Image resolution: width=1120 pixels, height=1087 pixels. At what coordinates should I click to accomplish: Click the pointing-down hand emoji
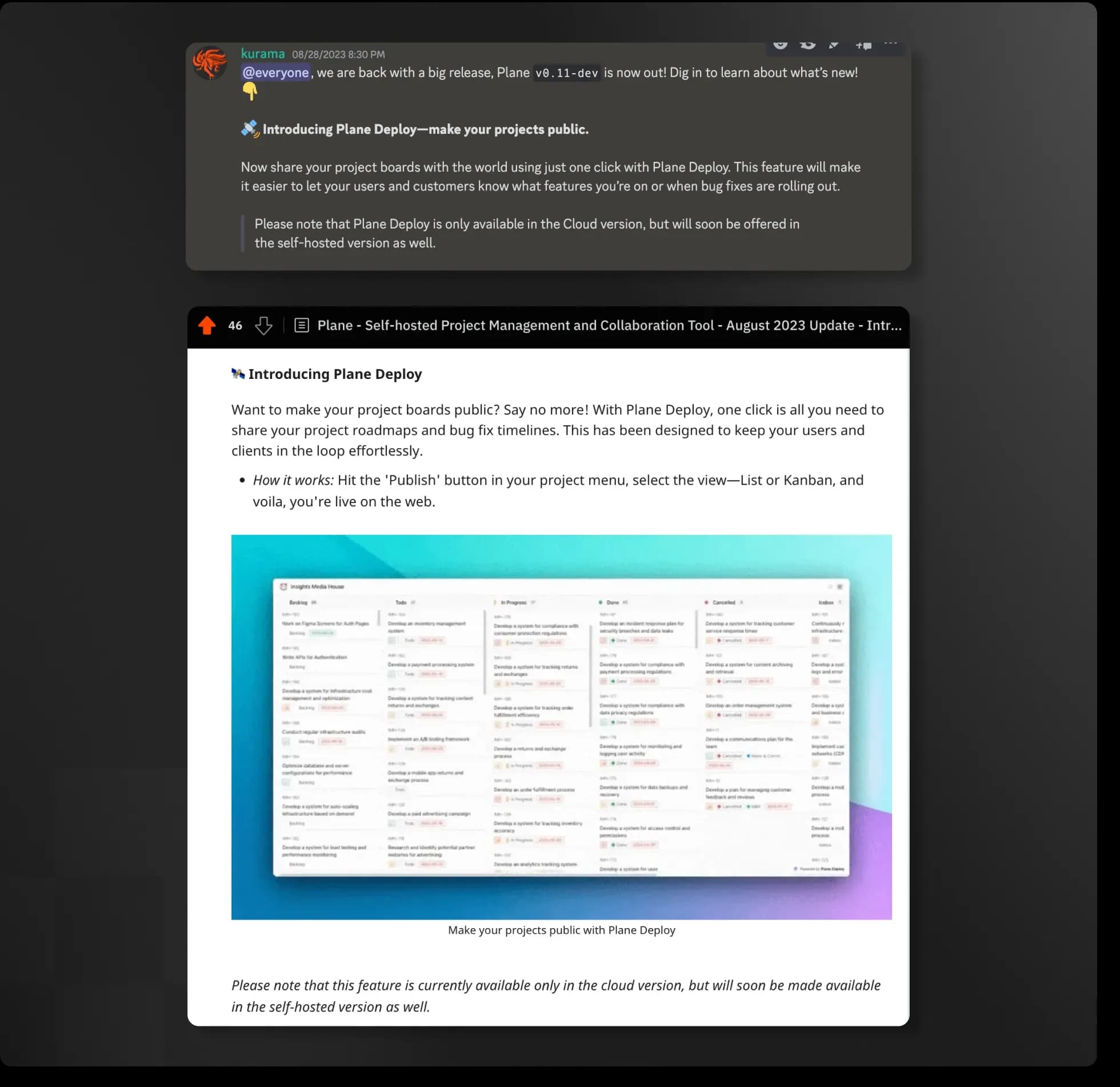[x=250, y=91]
